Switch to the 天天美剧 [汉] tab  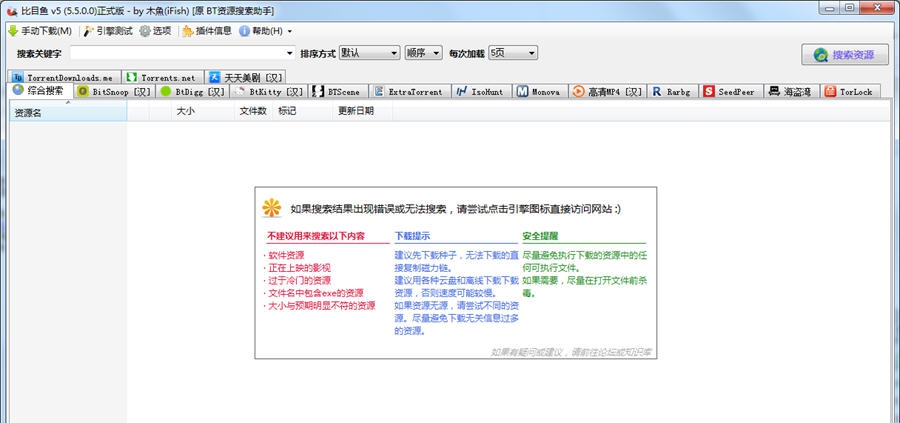pos(245,77)
